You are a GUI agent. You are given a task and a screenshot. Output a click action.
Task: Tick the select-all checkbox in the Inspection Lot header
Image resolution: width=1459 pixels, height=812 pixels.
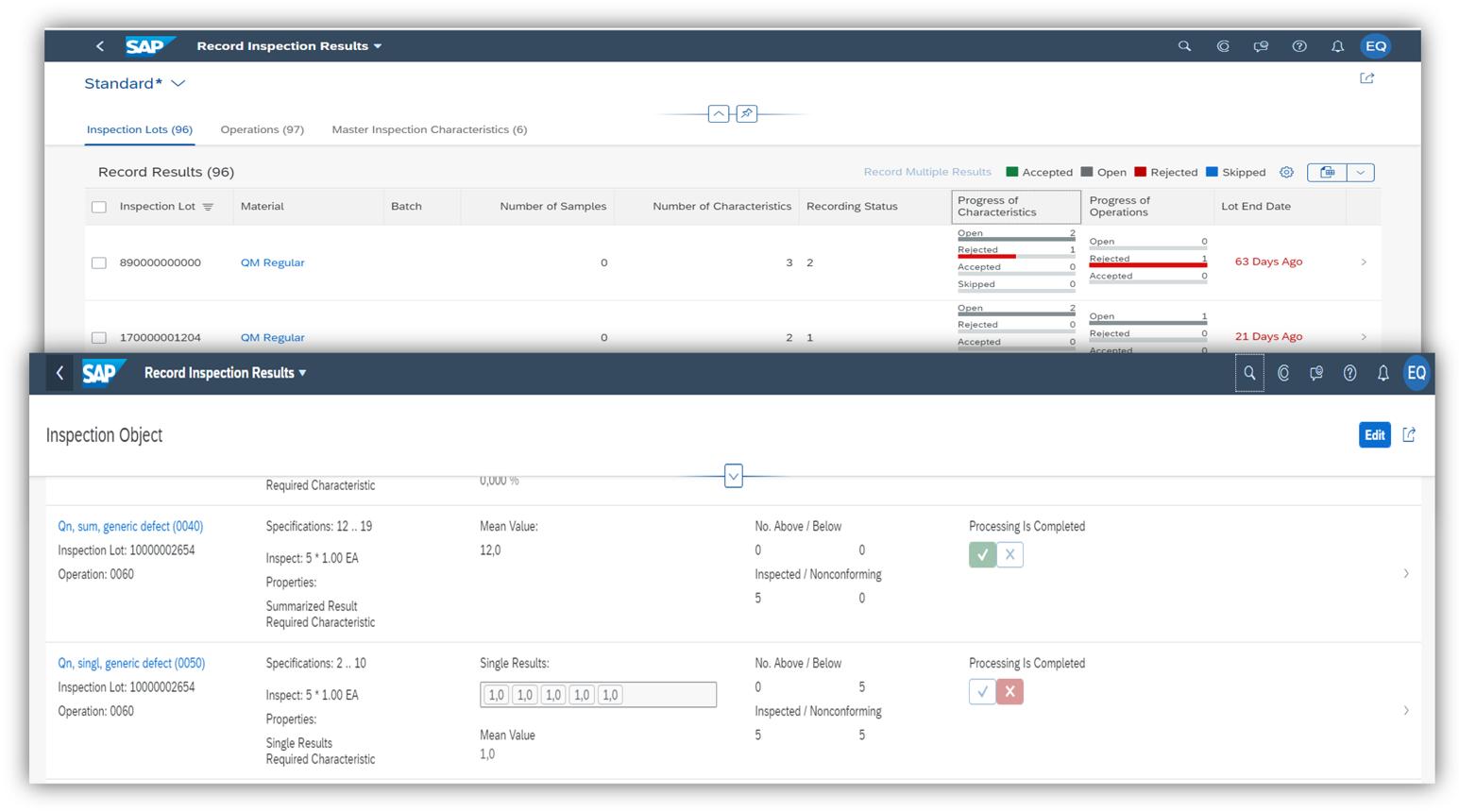click(99, 207)
